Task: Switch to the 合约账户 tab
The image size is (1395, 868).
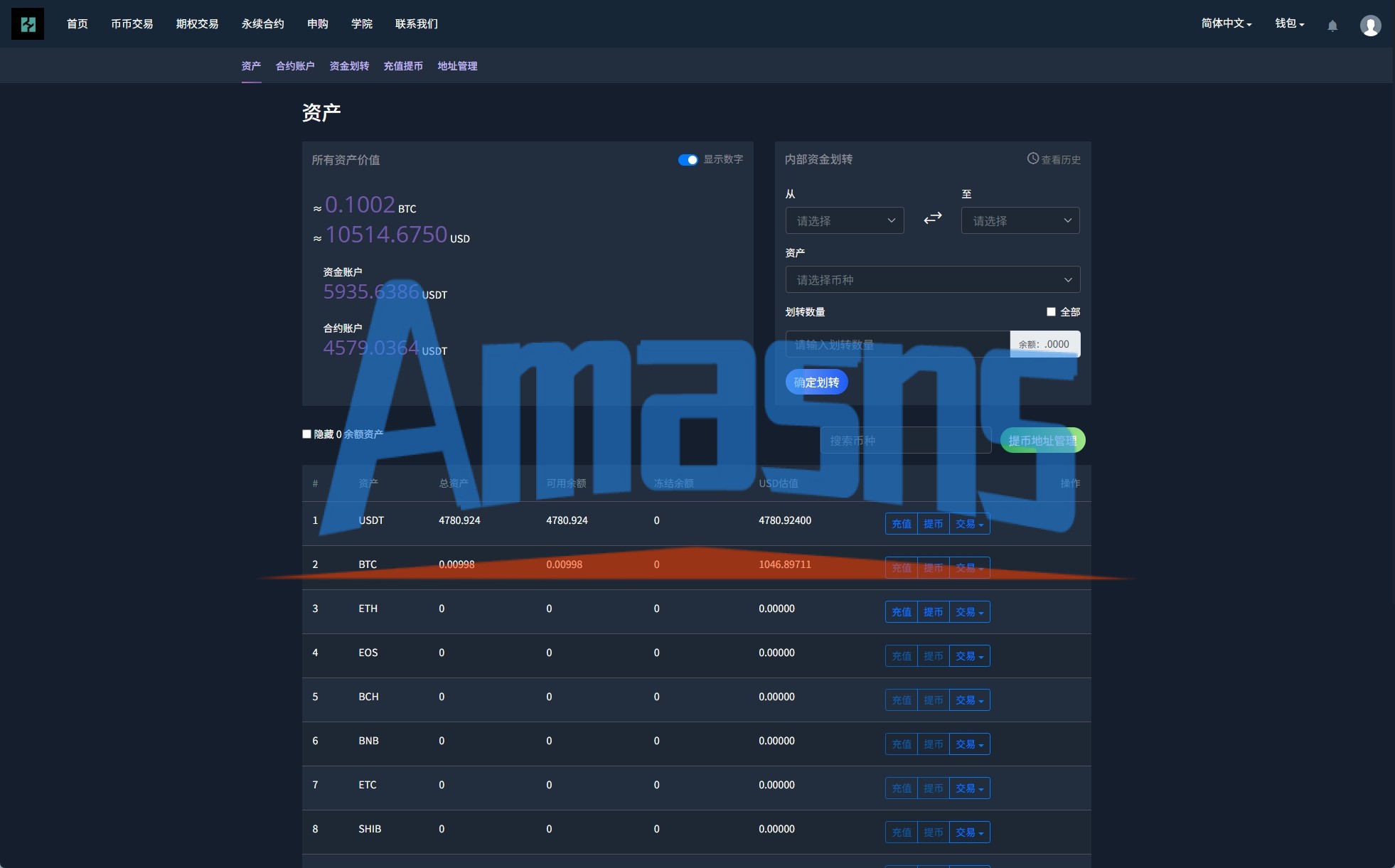Action: (x=295, y=66)
